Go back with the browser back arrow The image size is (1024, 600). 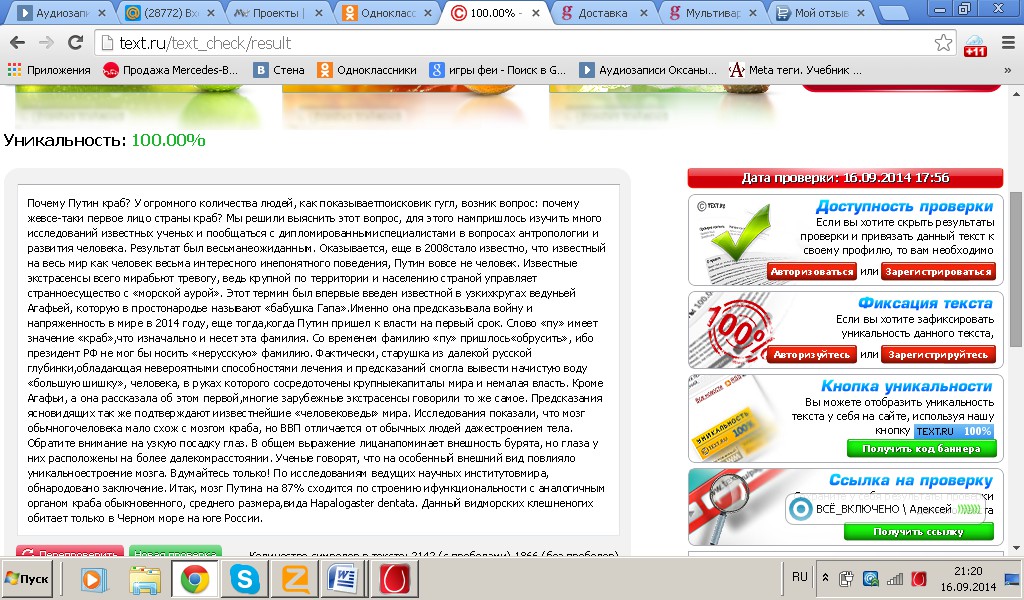(18, 43)
